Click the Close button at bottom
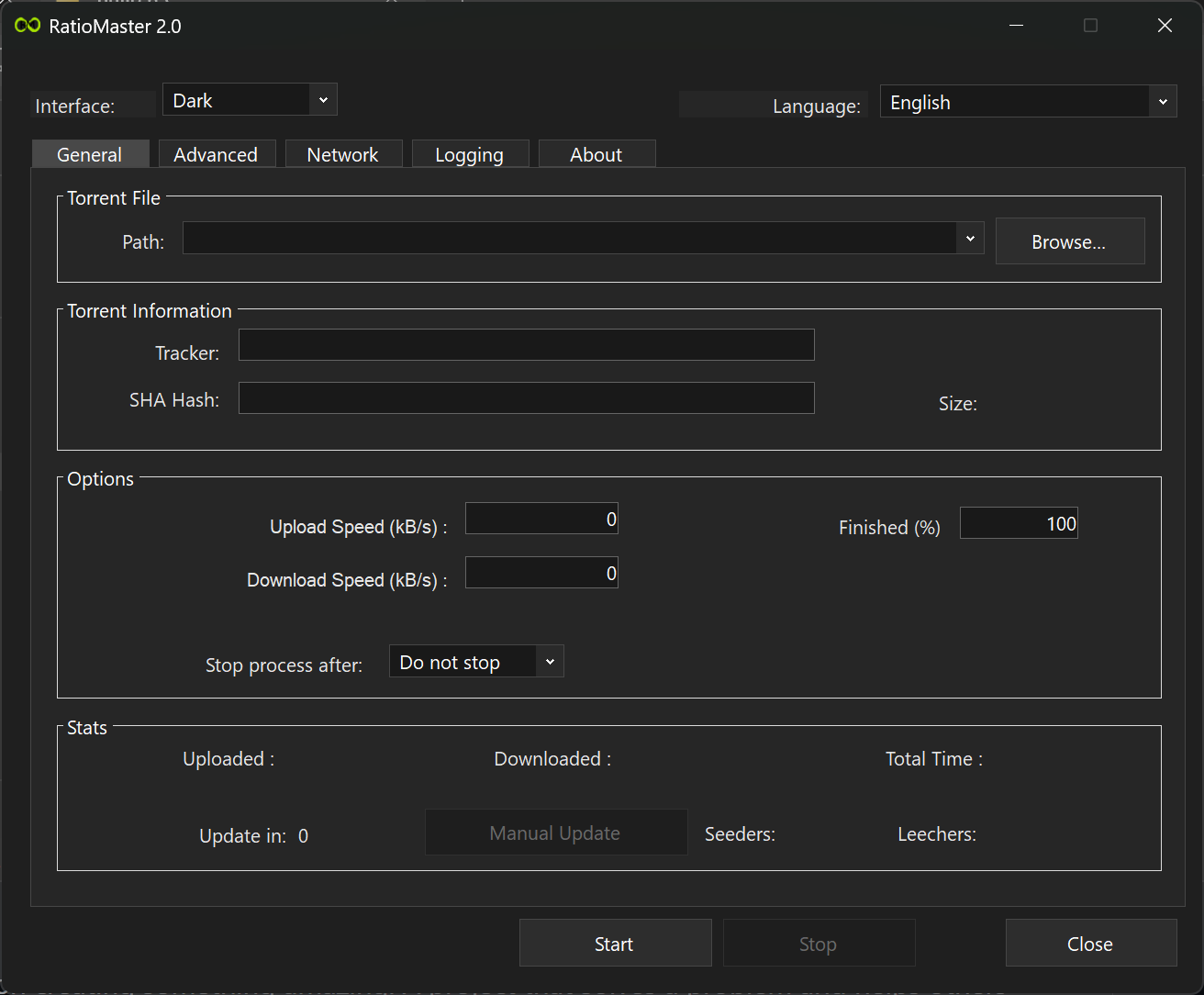This screenshot has height=995, width=1204. (x=1091, y=944)
